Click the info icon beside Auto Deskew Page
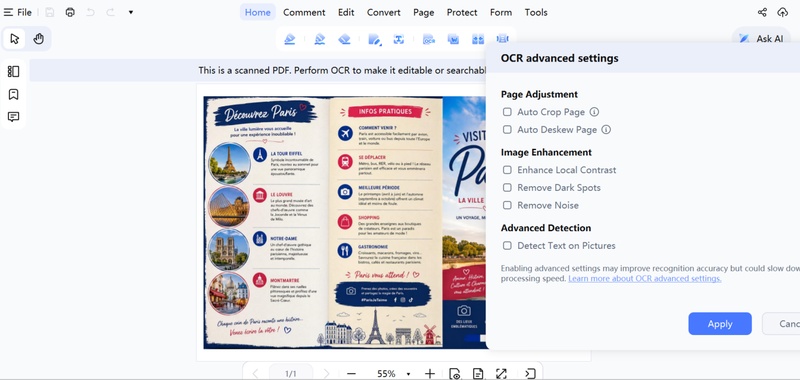This screenshot has height=380, width=800. (x=606, y=130)
